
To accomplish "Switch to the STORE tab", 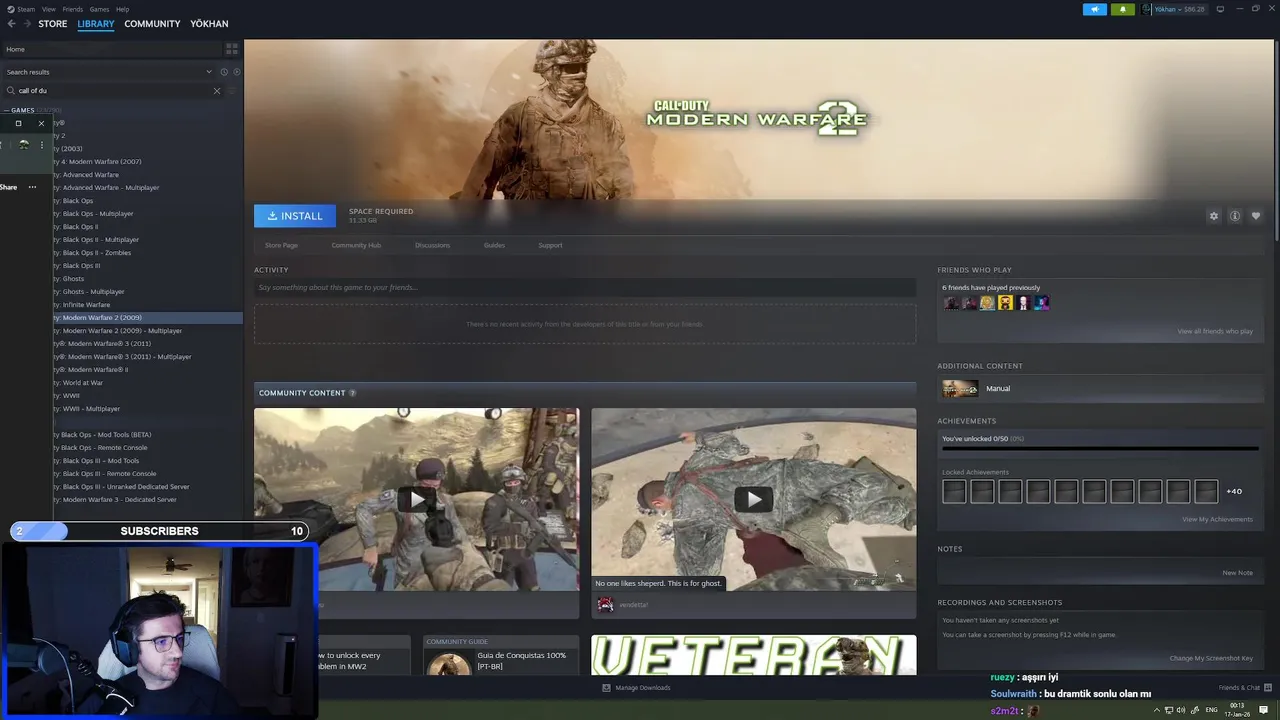I will point(53,24).
